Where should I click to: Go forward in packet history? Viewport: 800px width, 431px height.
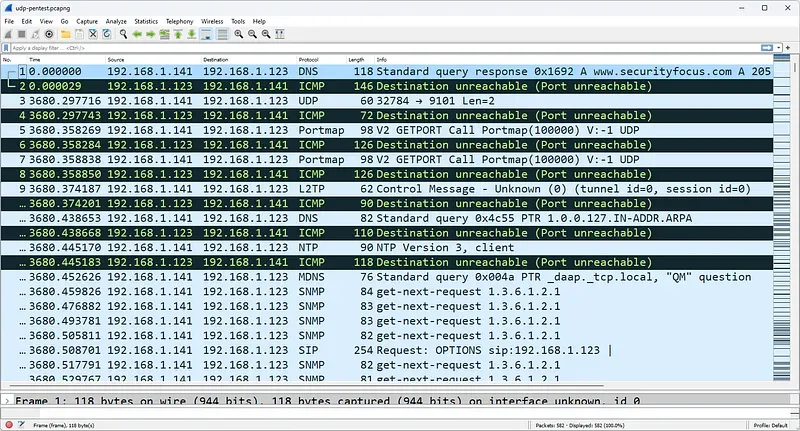151,34
